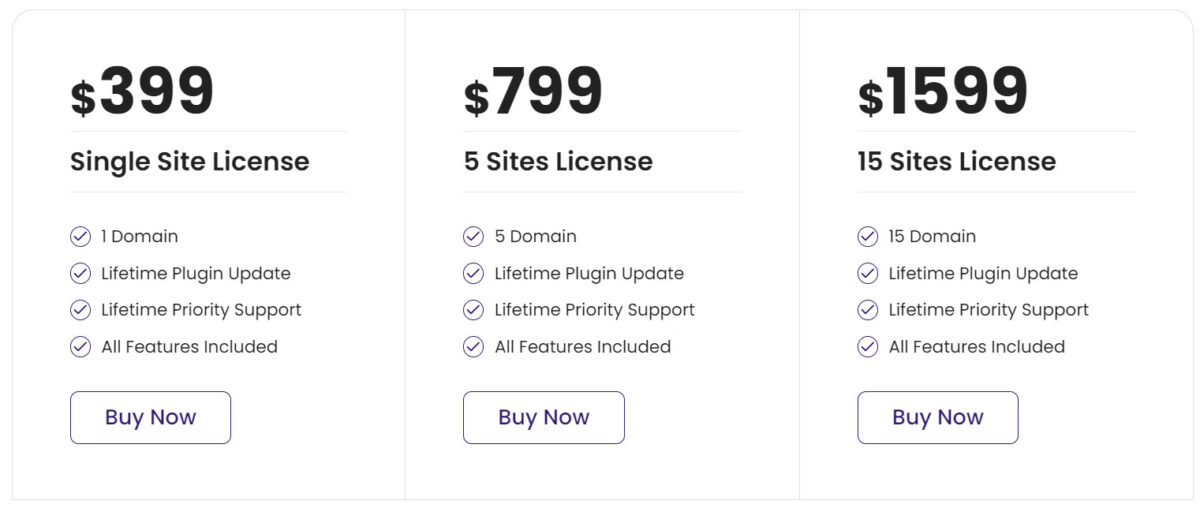The image size is (1200, 508).
Task: Click Buy Now under Single Site License
Action: click(x=150, y=417)
